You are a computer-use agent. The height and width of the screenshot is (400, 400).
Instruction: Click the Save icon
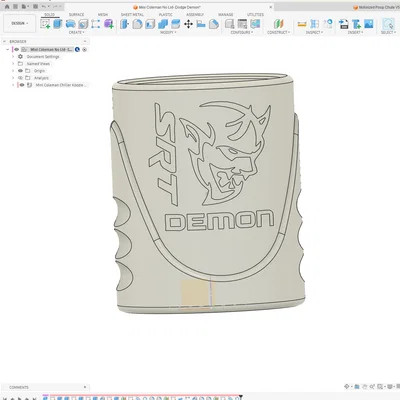click(x=35, y=7)
